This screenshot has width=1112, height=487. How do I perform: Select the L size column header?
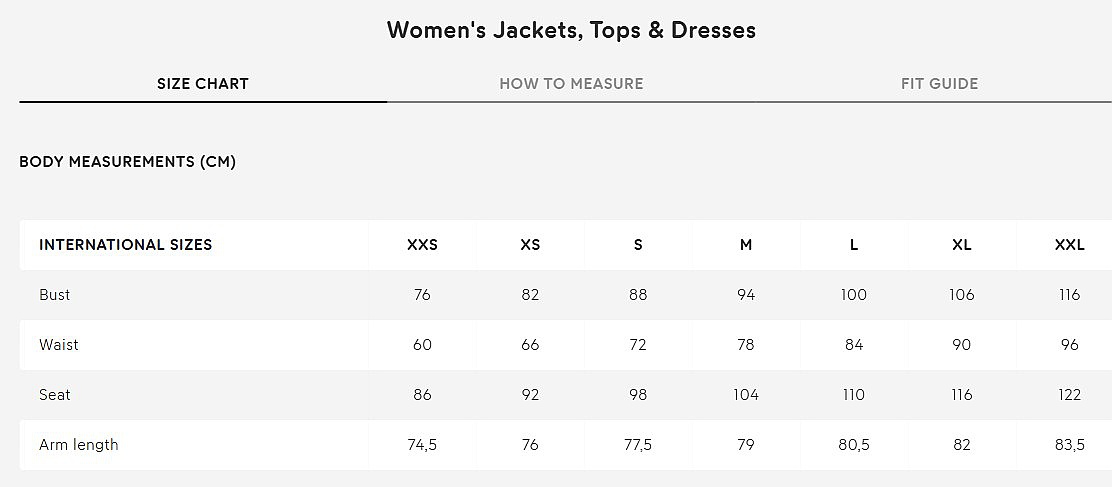pyautogui.click(x=854, y=245)
